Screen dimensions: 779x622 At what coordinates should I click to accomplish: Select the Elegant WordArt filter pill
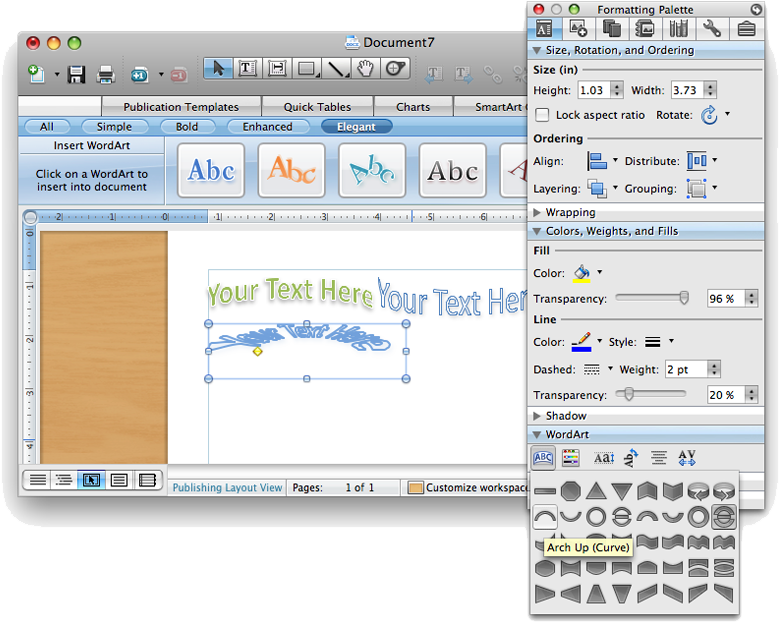pyautogui.click(x=356, y=127)
